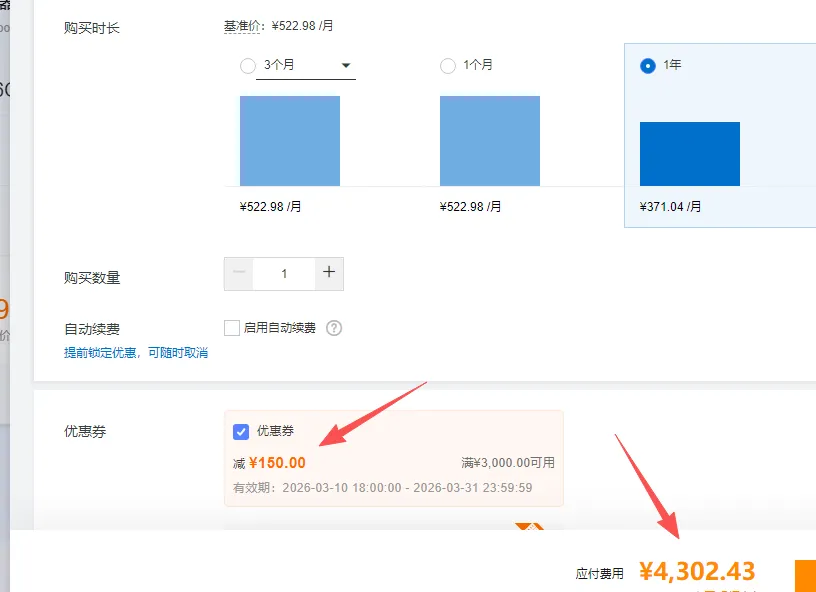Uncheck the 优惠券 coupon checkbox
The width and height of the screenshot is (816, 592).
click(x=240, y=431)
